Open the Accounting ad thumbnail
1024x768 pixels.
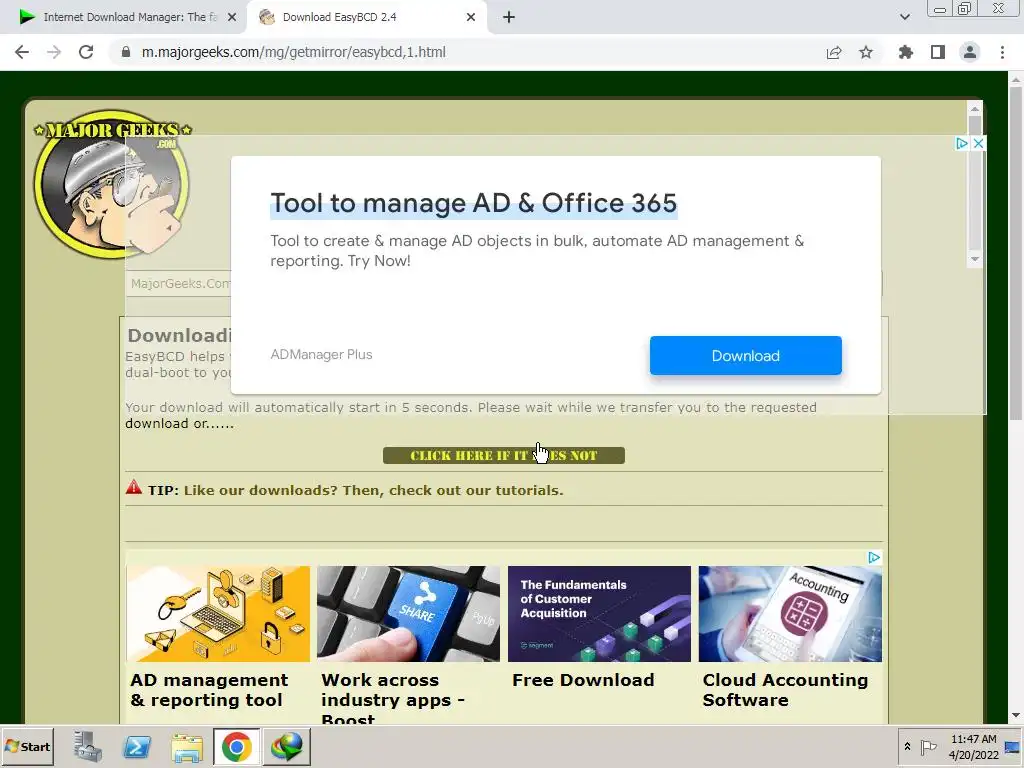[x=790, y=614]
